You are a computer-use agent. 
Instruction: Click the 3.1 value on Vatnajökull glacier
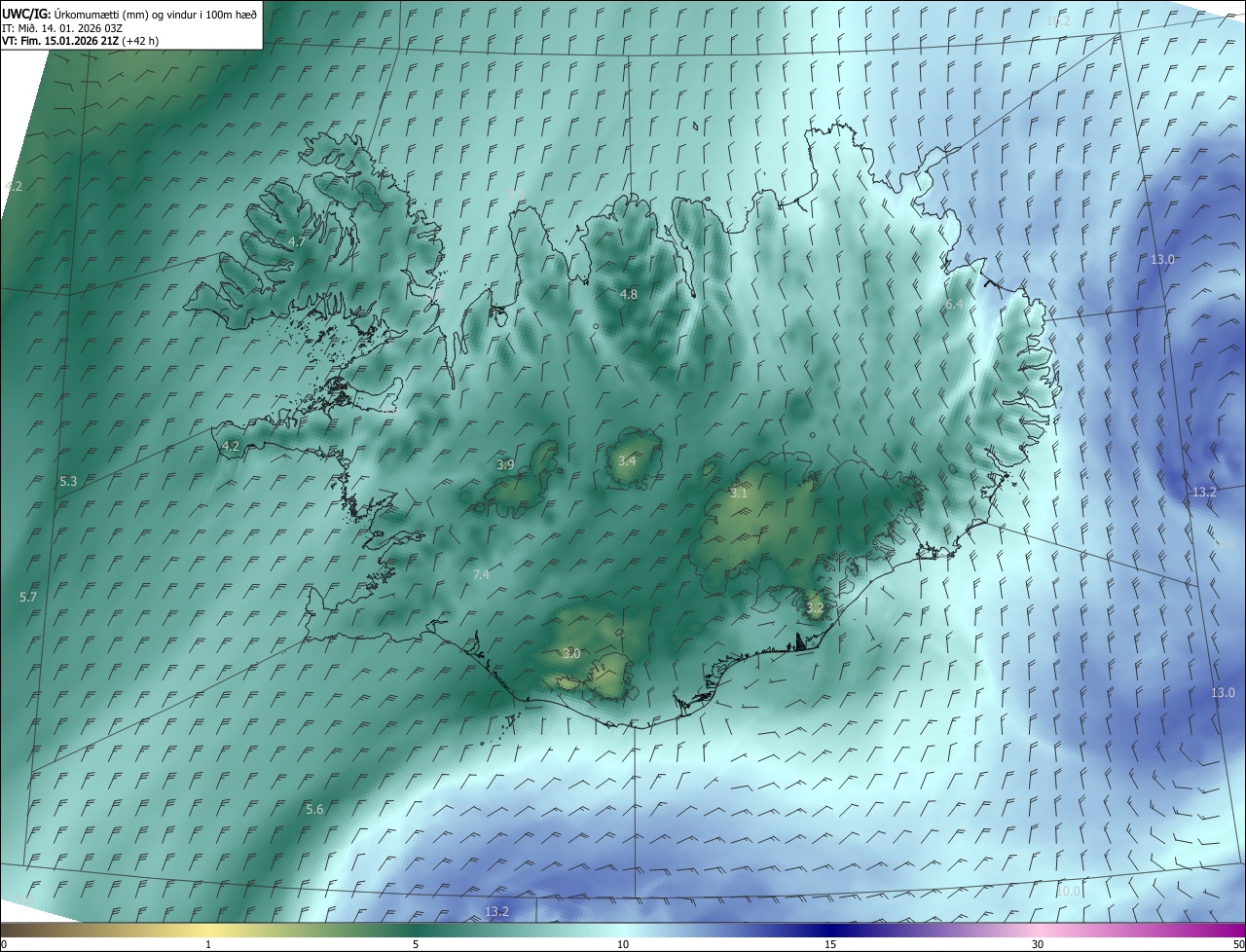739,493
